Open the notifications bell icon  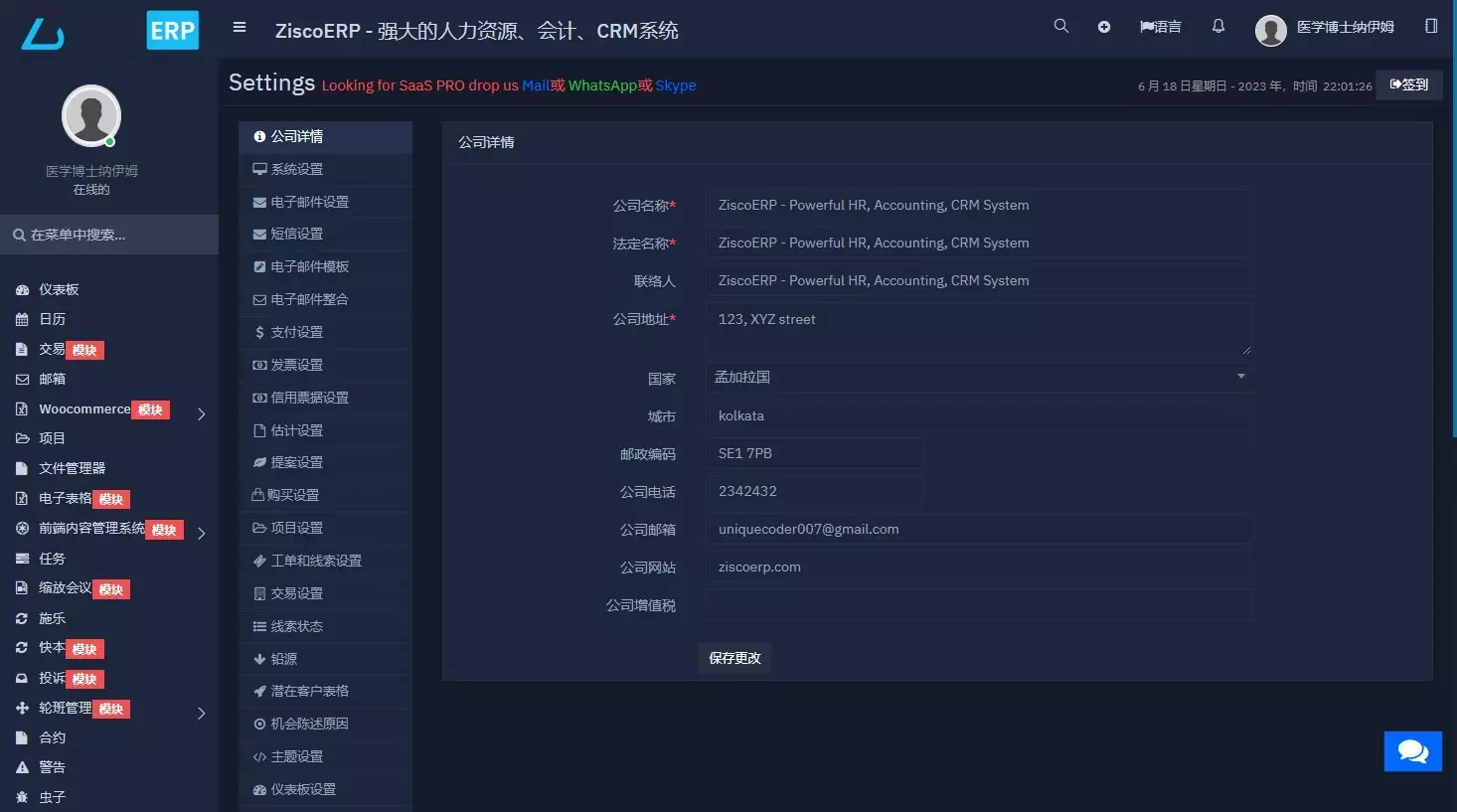point(1218,26)
